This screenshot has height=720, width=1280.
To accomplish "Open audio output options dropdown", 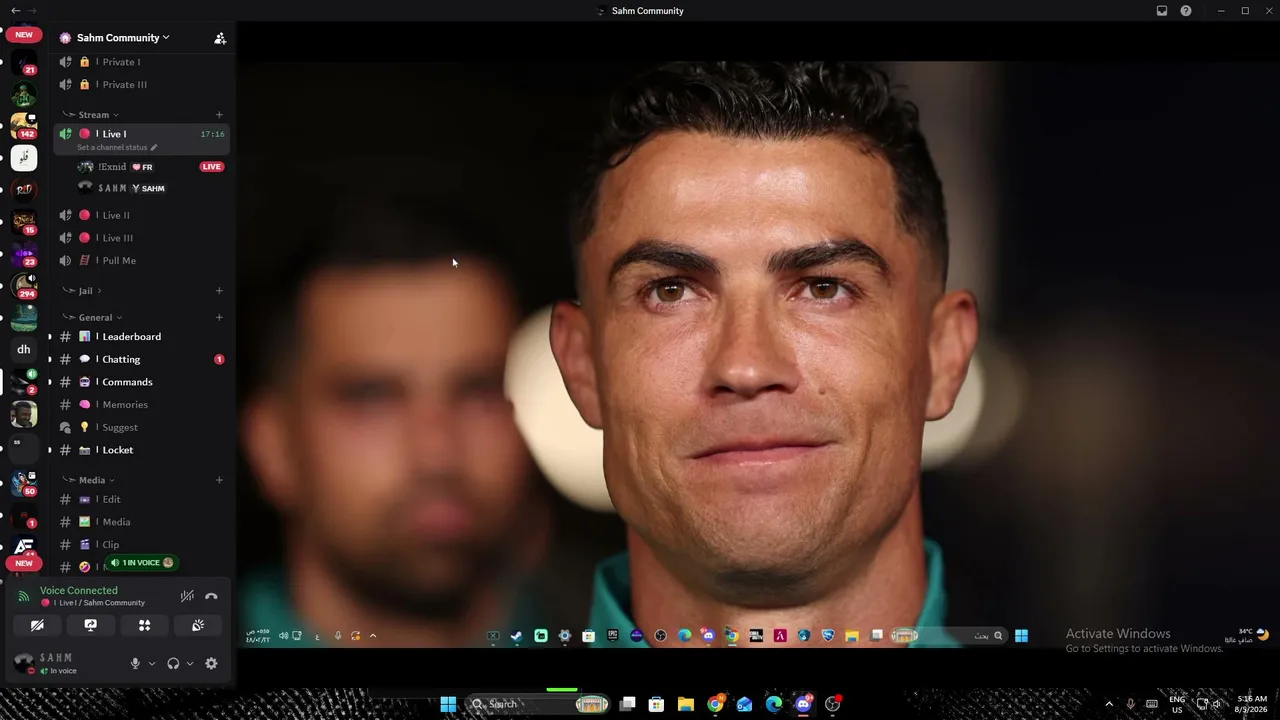I will coord(190,663).
